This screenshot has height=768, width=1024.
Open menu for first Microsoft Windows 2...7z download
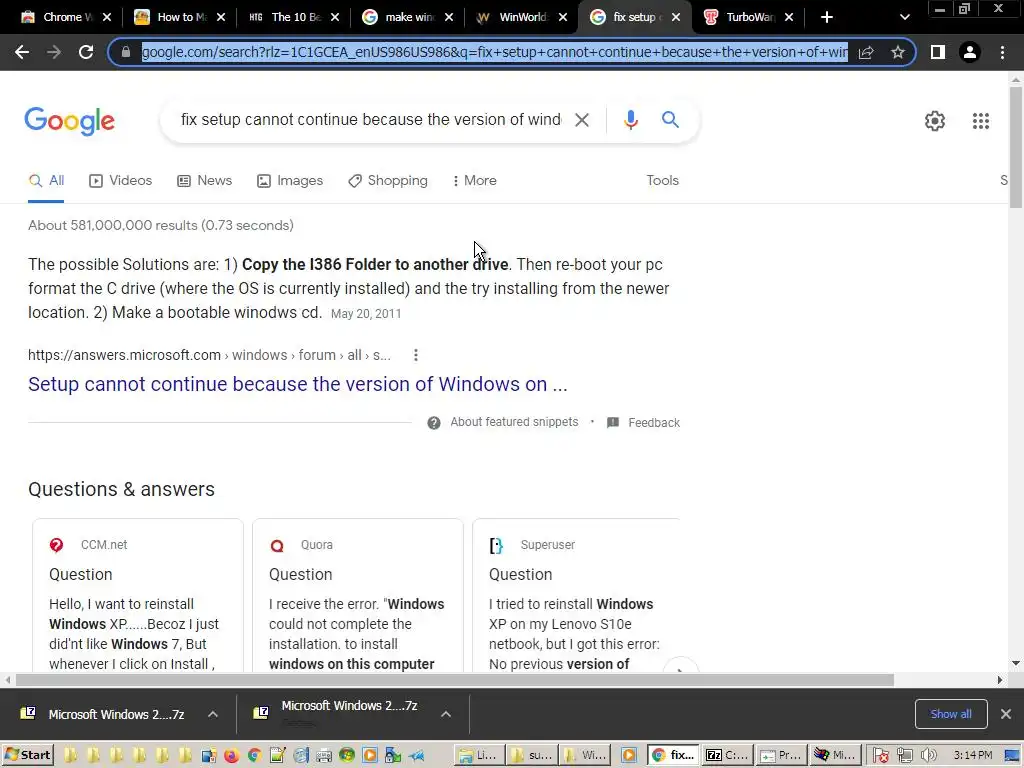213,714
